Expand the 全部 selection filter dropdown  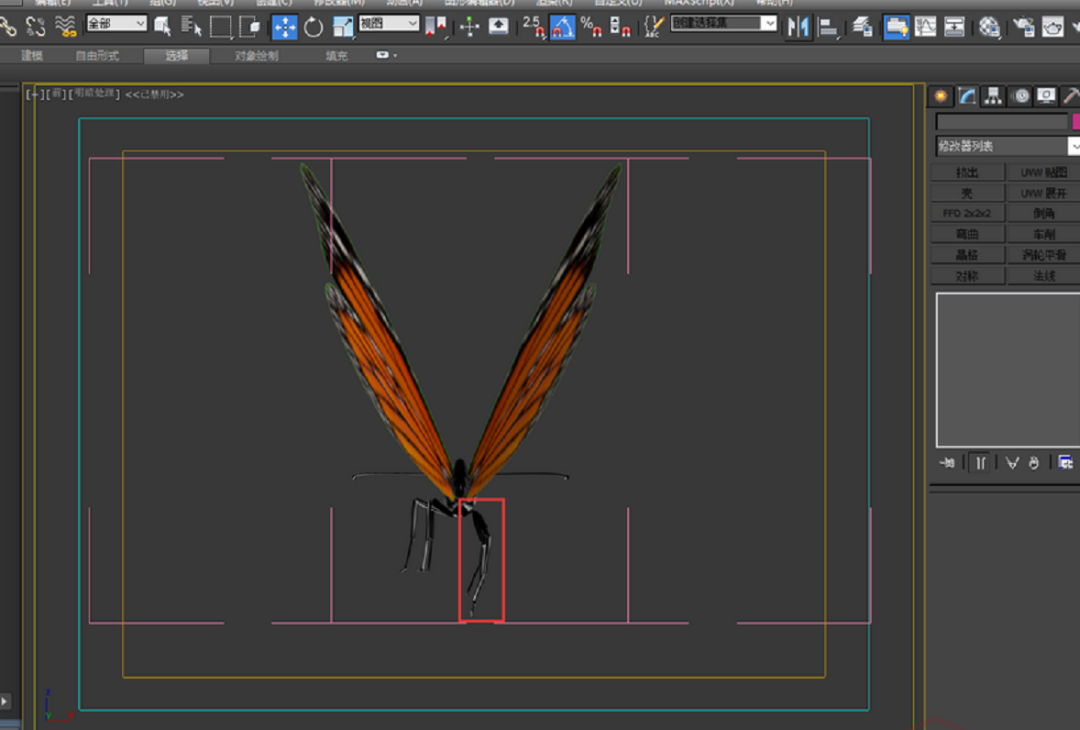click(x=116, y=23)
